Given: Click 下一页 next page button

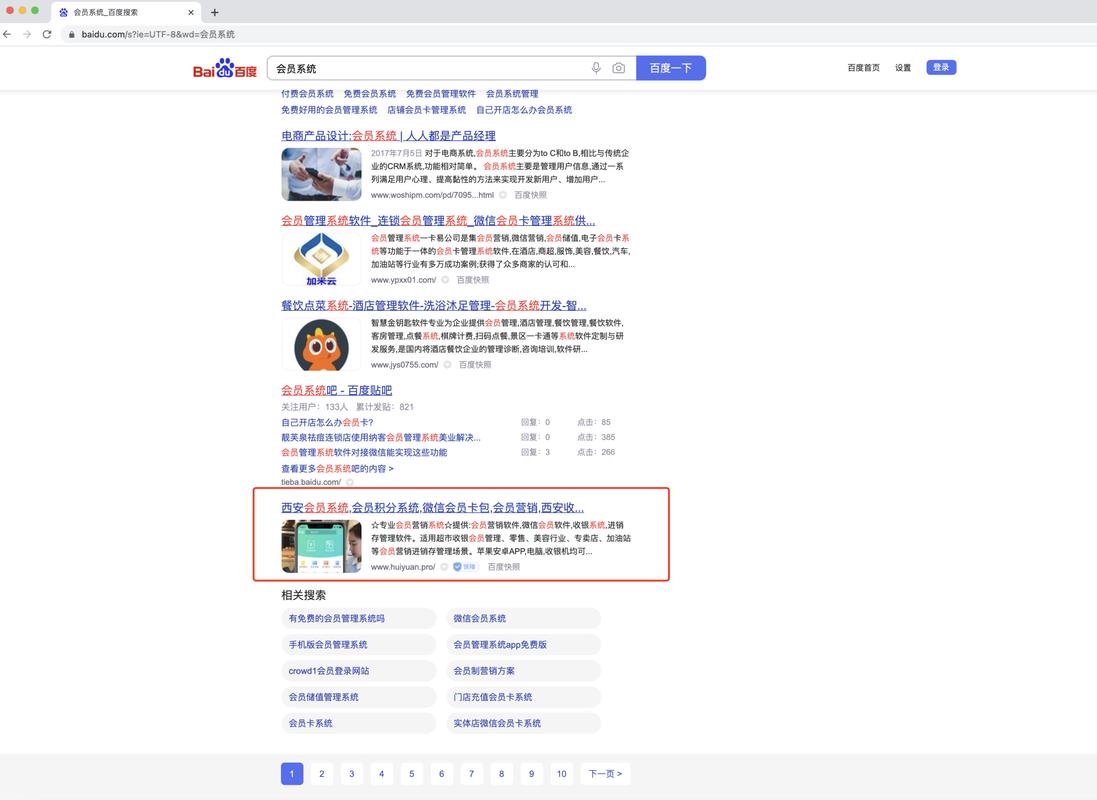Looking at the screenshot, I should (x=605, y=773).
